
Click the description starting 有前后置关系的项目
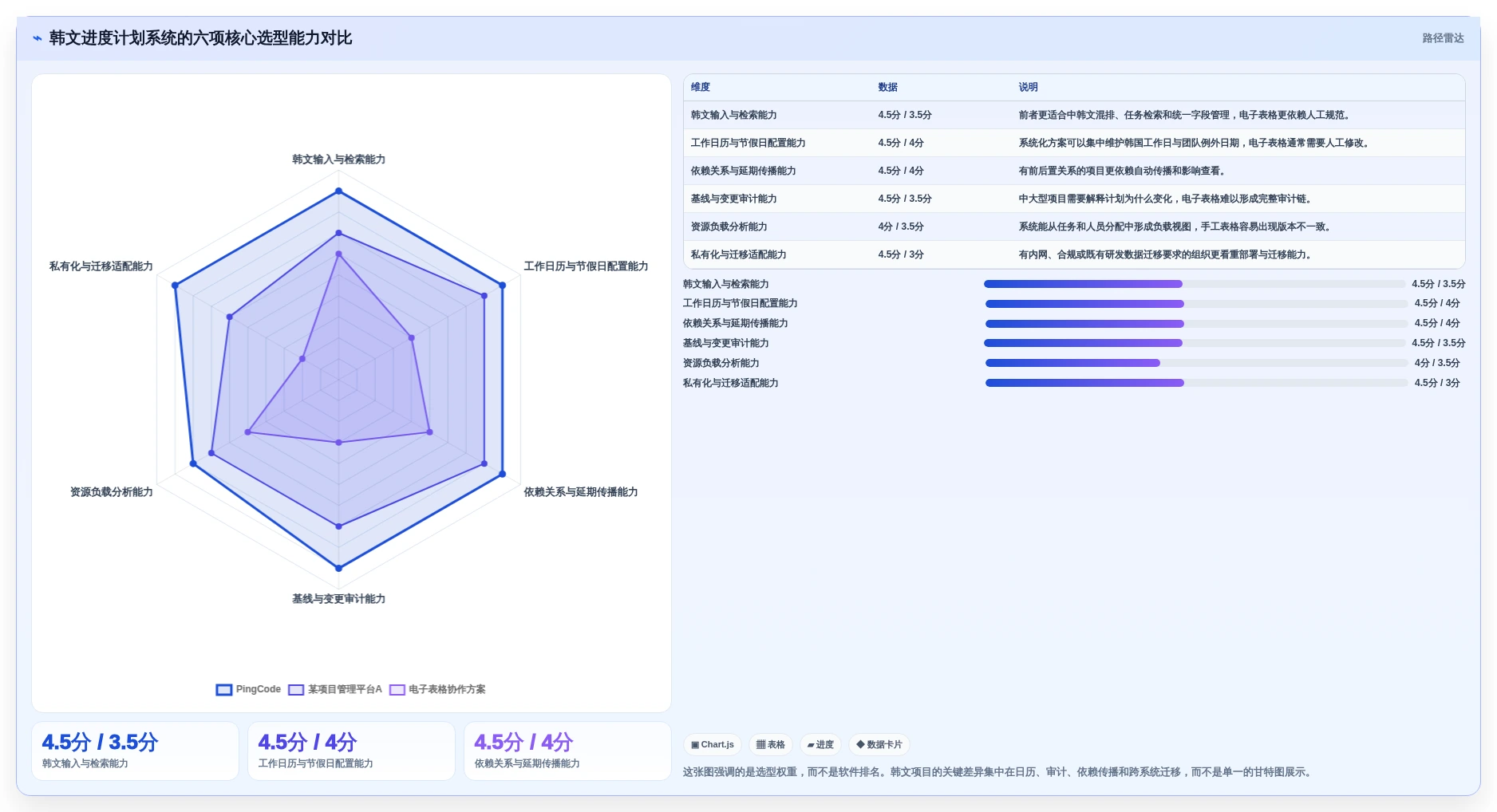(1123, 171)
